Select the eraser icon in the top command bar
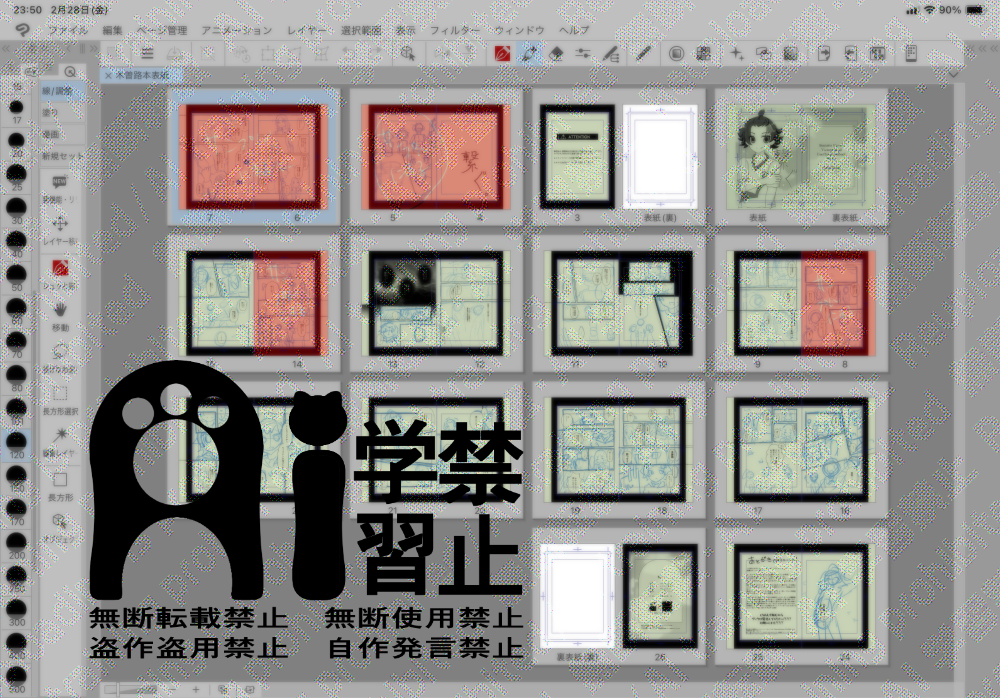The height and width of the screenshot is (698, 1000). (x=556, y=54)
